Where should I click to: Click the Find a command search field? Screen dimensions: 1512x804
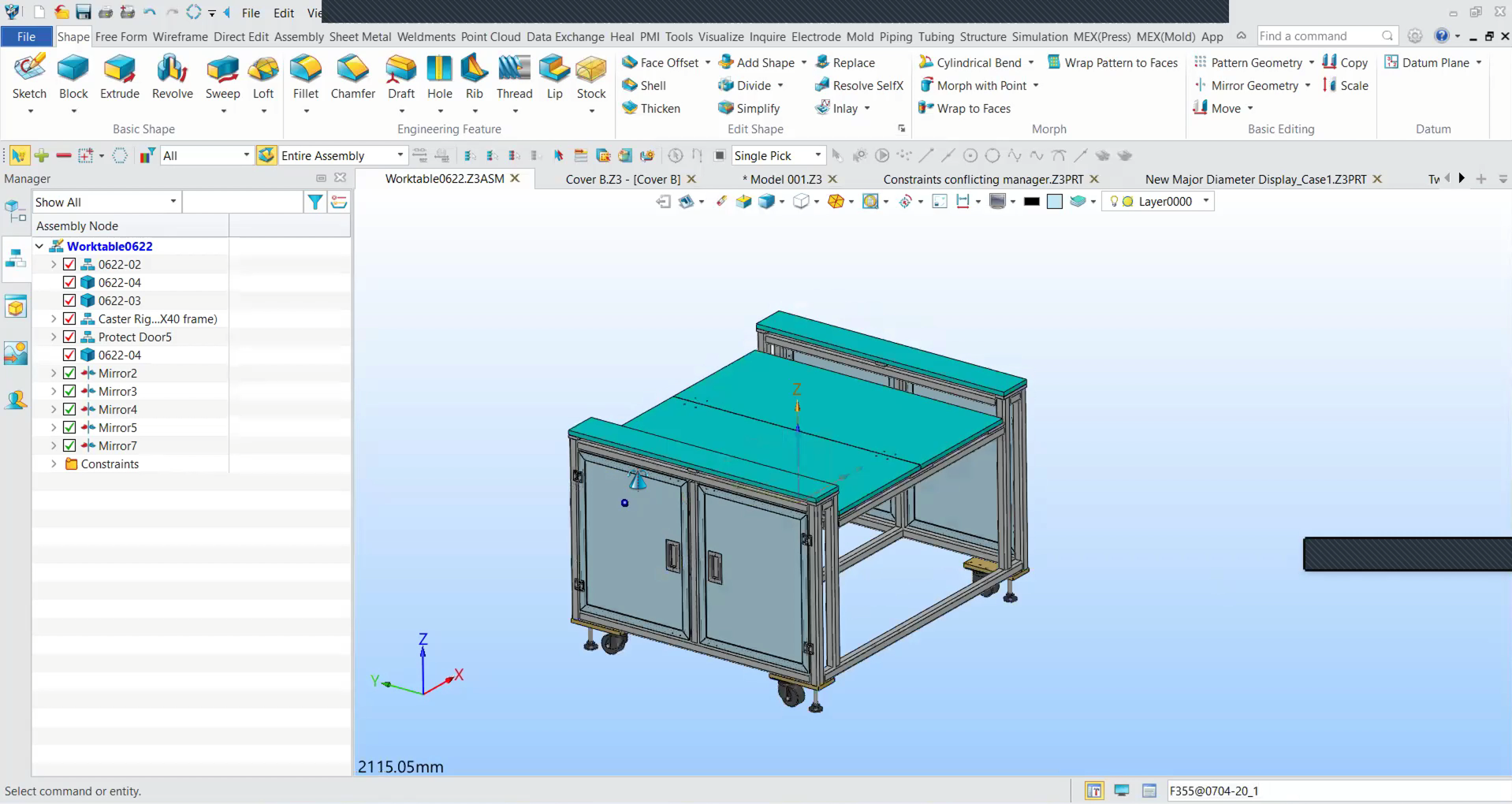pyautogui.click(x=1317, y=36)
